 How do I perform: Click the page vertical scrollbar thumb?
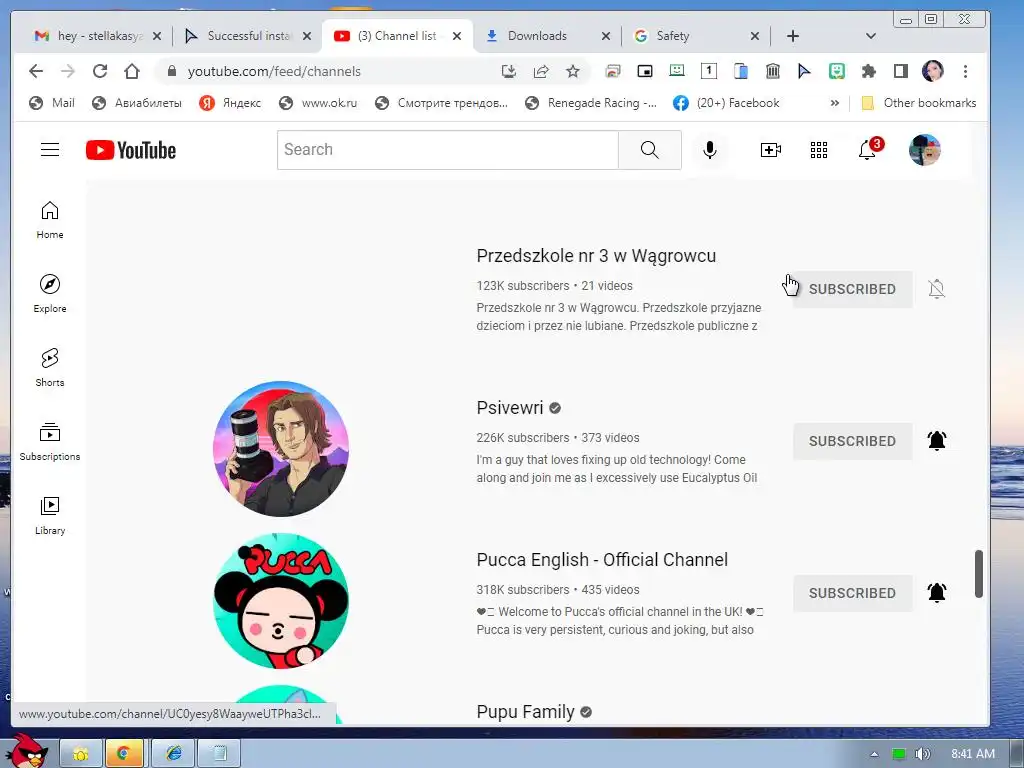[x=978, y=574]
